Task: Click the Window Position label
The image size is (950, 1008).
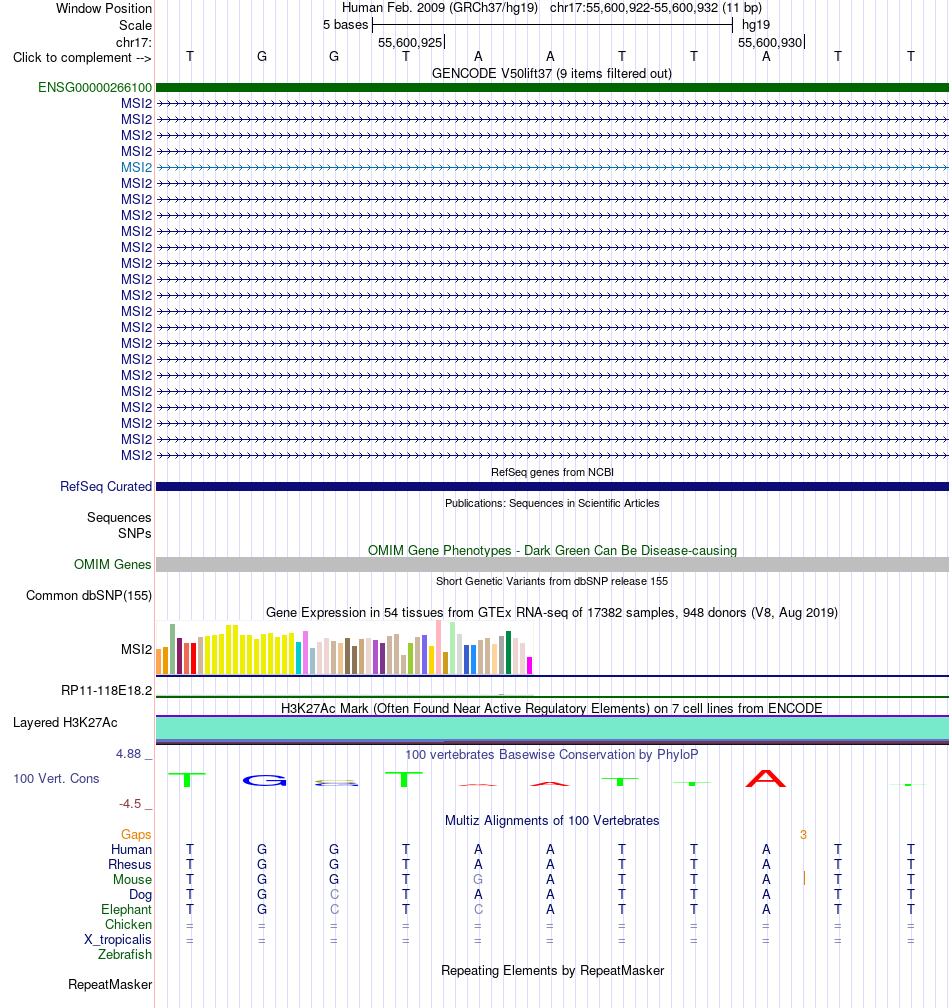Action: click(x=104, y=9)
